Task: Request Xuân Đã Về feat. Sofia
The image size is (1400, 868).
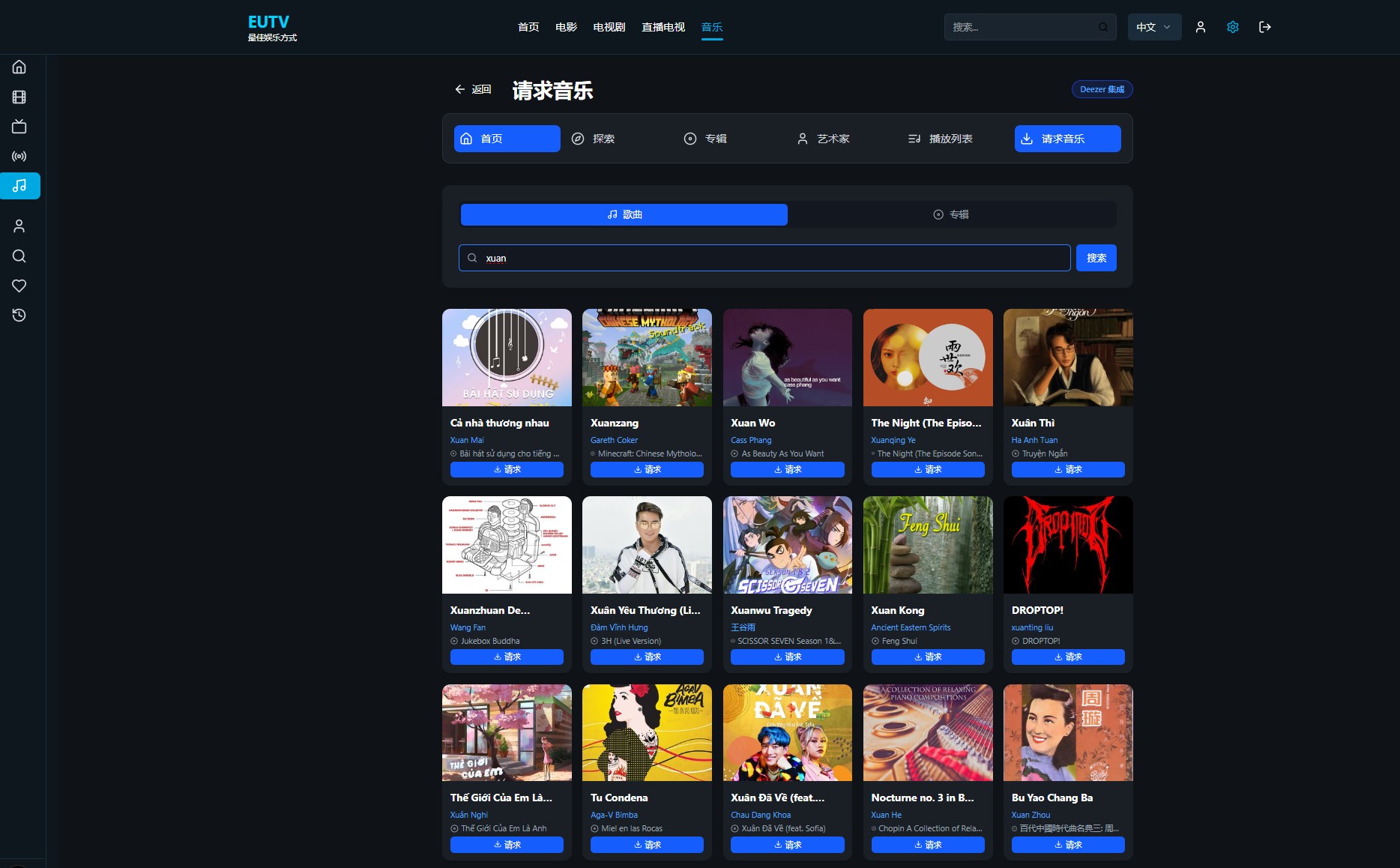Action: point(788,845)
